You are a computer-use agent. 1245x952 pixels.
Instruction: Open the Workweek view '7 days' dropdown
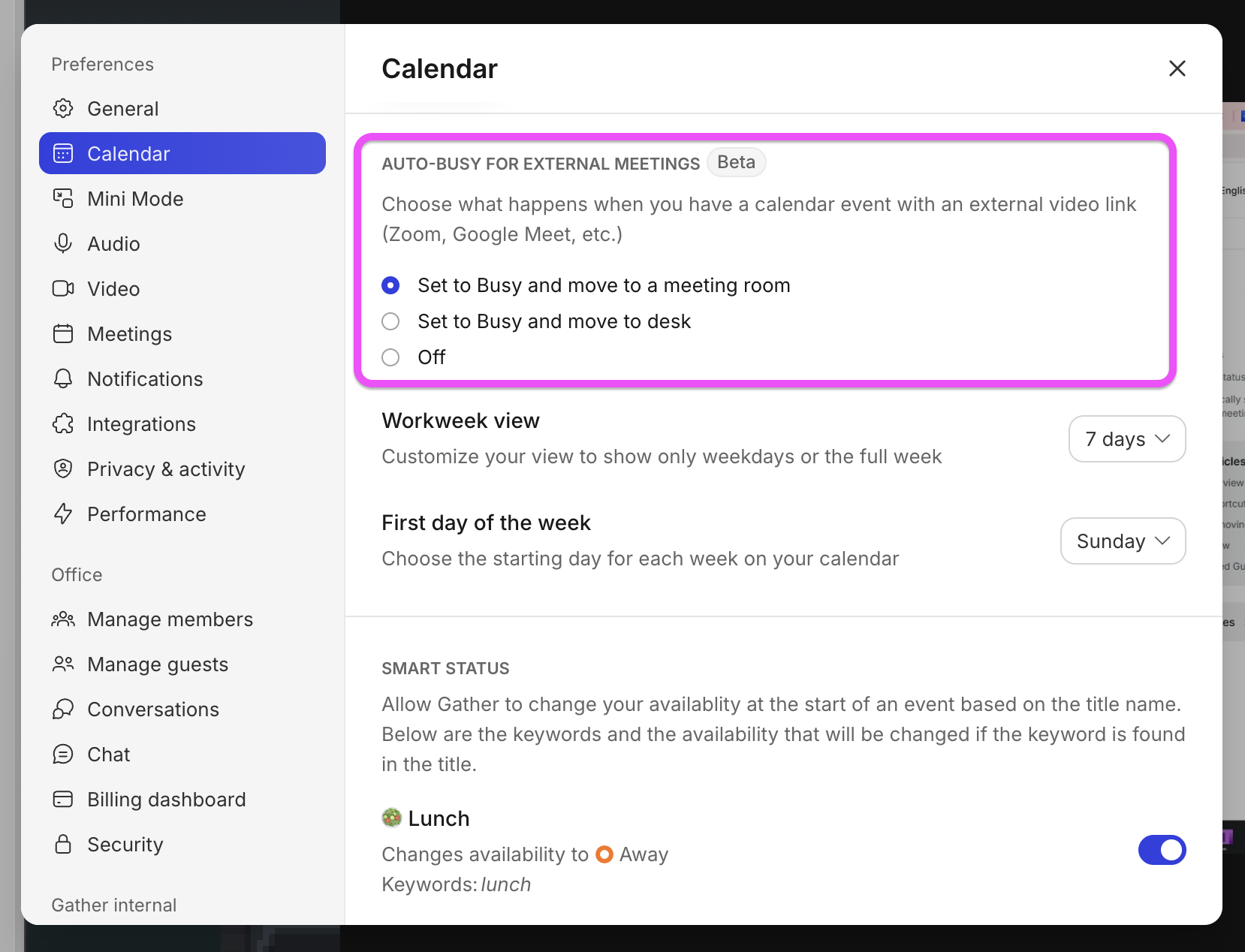coord(1127,439)
